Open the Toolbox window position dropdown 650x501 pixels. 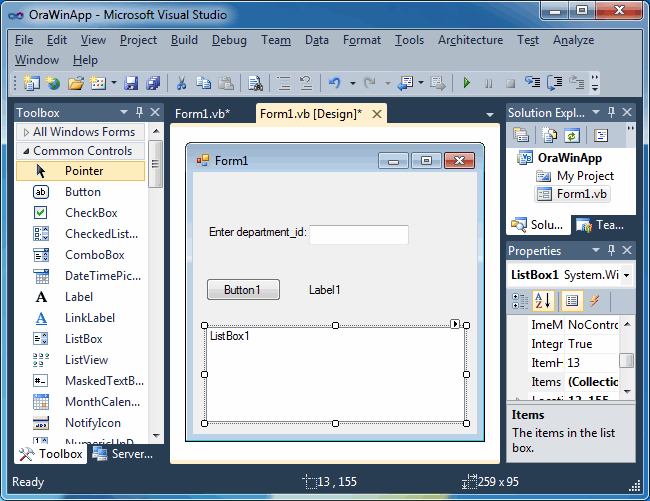point(124,112)
